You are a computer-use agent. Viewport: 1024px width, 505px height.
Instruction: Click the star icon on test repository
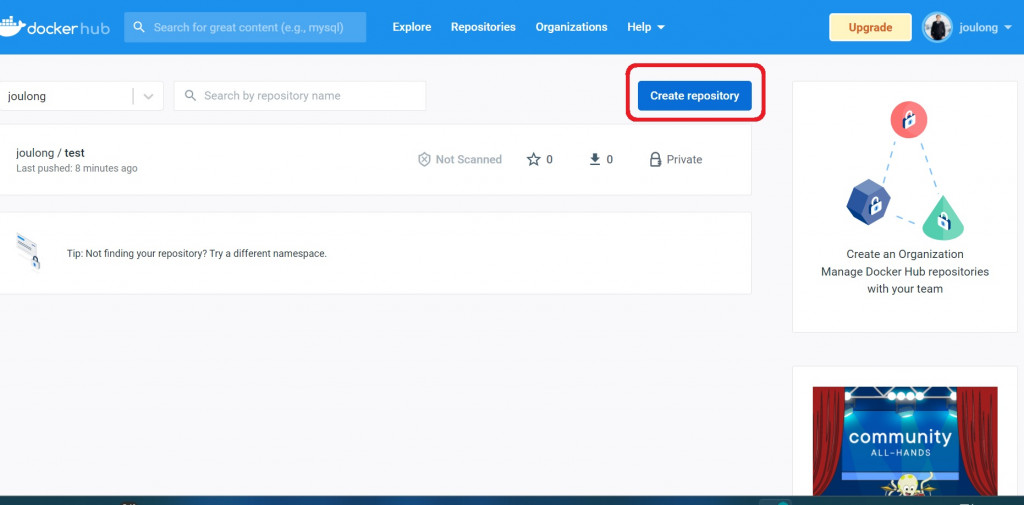[534, 159]
